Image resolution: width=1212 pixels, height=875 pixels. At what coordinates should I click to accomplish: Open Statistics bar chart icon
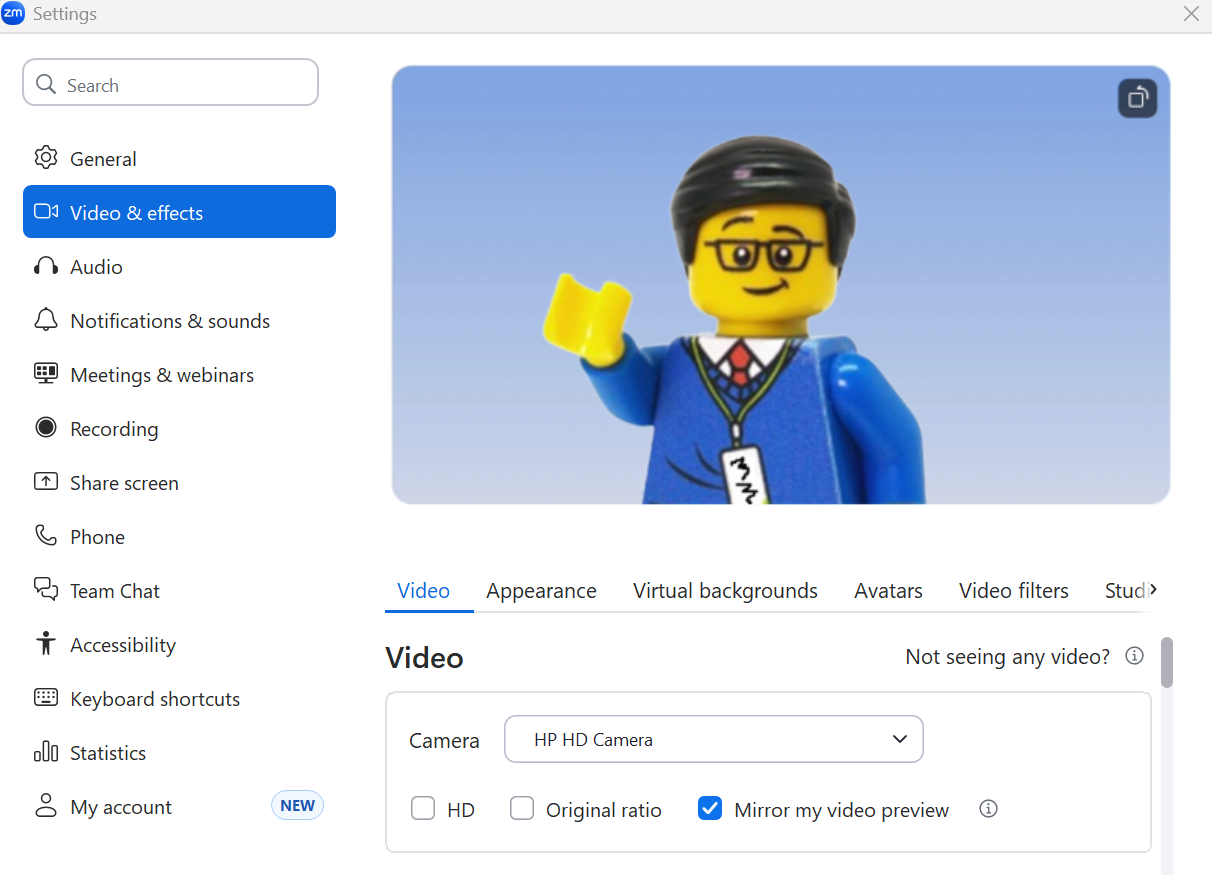pos(46,752)
